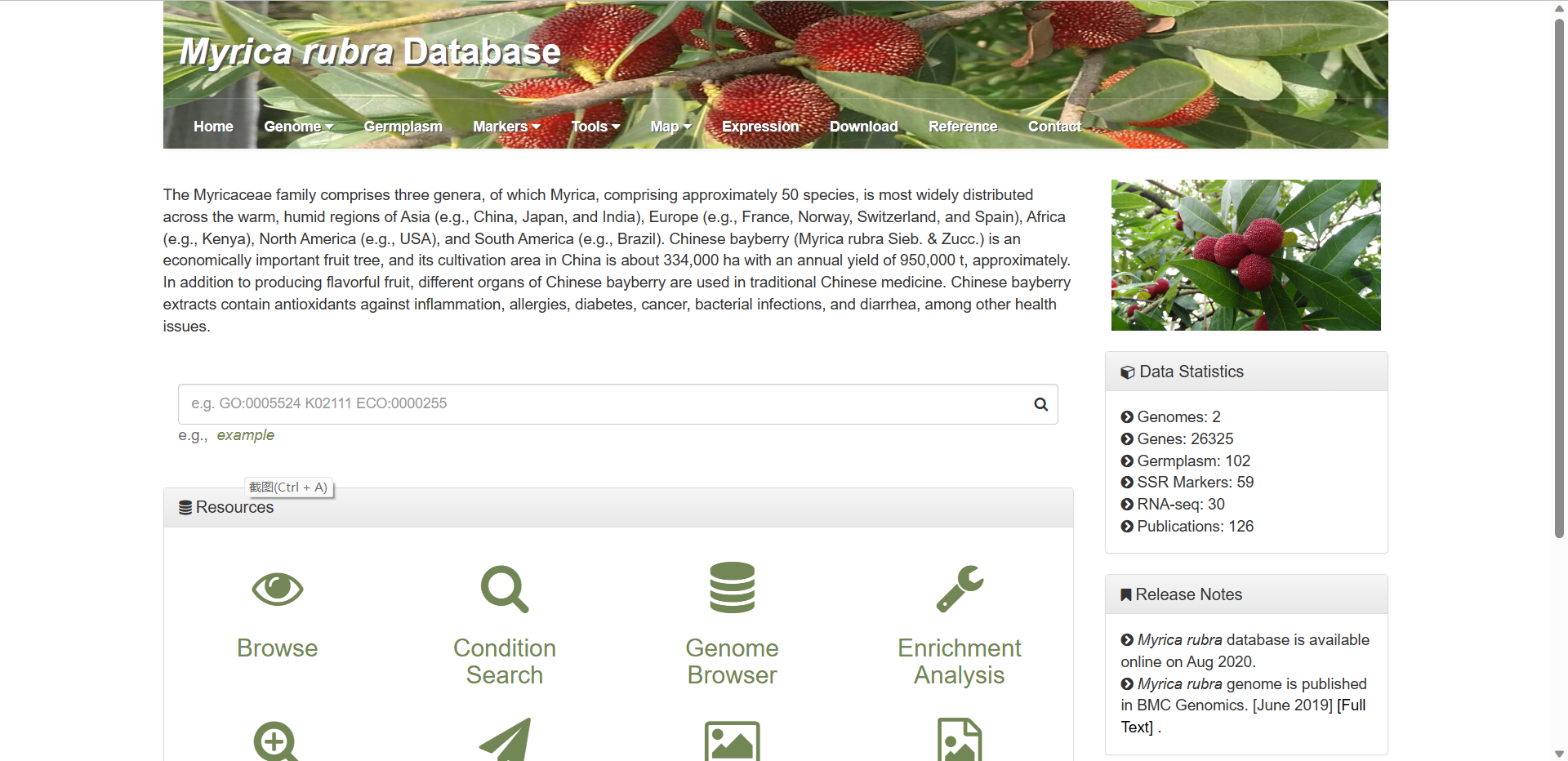The image size is (1568, 761).
Task: Select Download in the navigation bar
Action: click(x=863, y=127)
